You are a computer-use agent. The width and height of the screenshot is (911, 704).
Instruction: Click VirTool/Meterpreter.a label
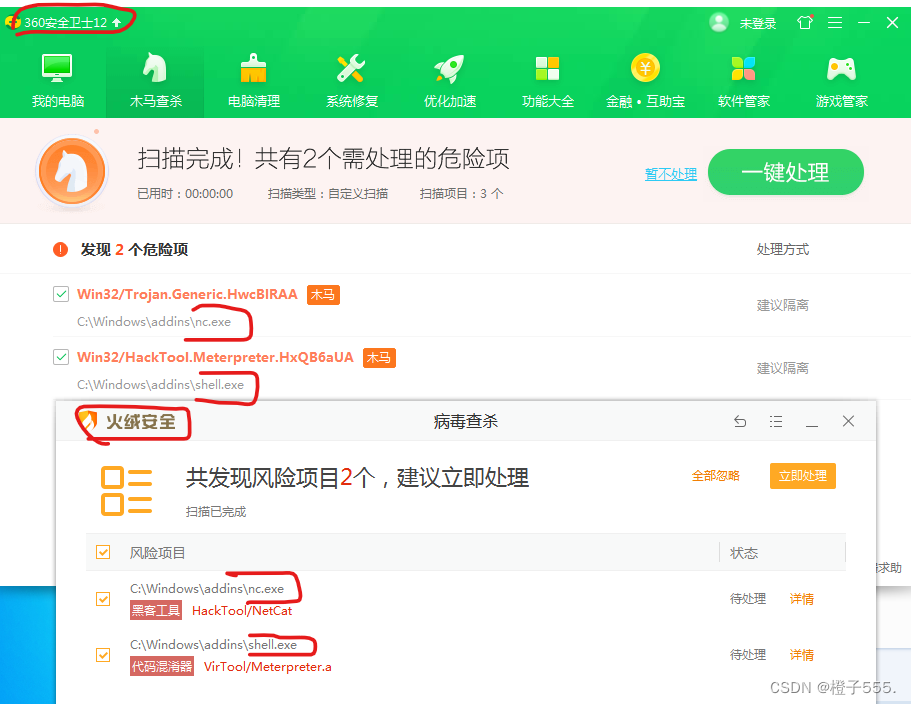267,667
